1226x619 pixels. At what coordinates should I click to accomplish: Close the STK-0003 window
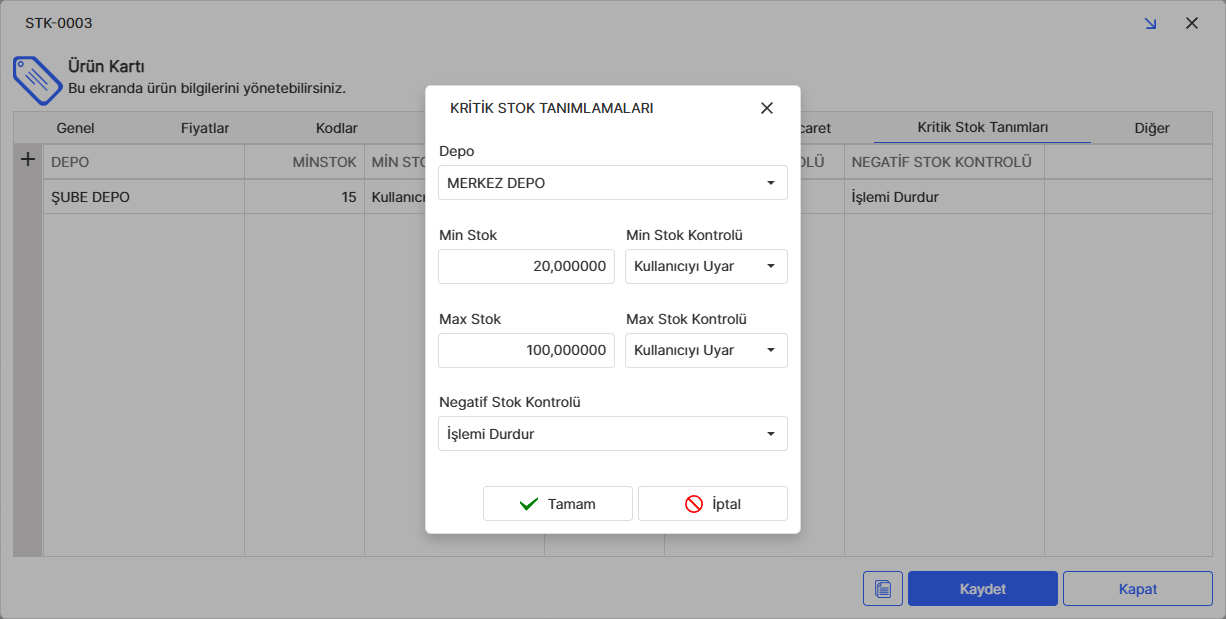pos(1192,23)
